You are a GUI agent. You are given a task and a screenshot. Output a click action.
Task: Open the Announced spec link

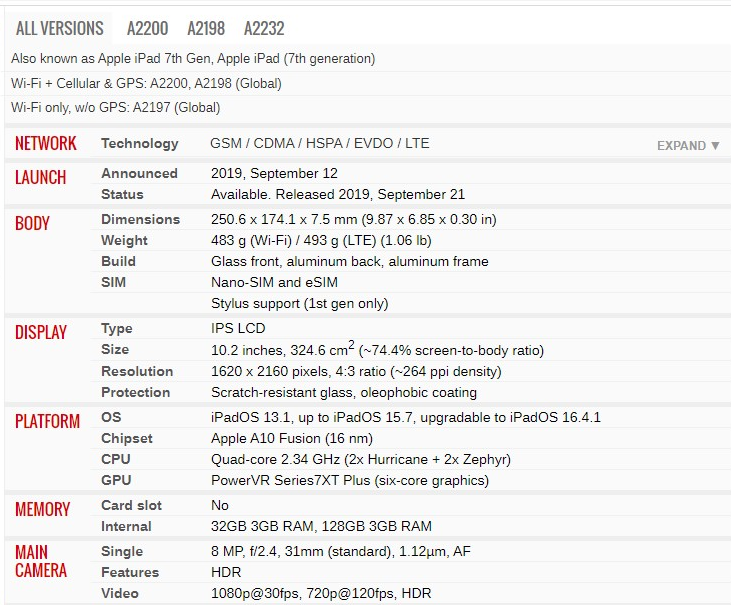tap(139, 173)
